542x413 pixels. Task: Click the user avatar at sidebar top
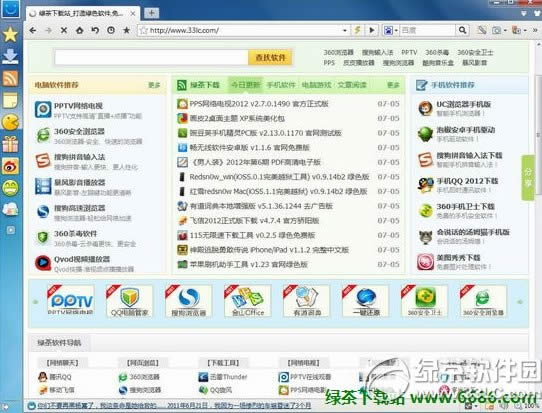click(x=10, y=8)
